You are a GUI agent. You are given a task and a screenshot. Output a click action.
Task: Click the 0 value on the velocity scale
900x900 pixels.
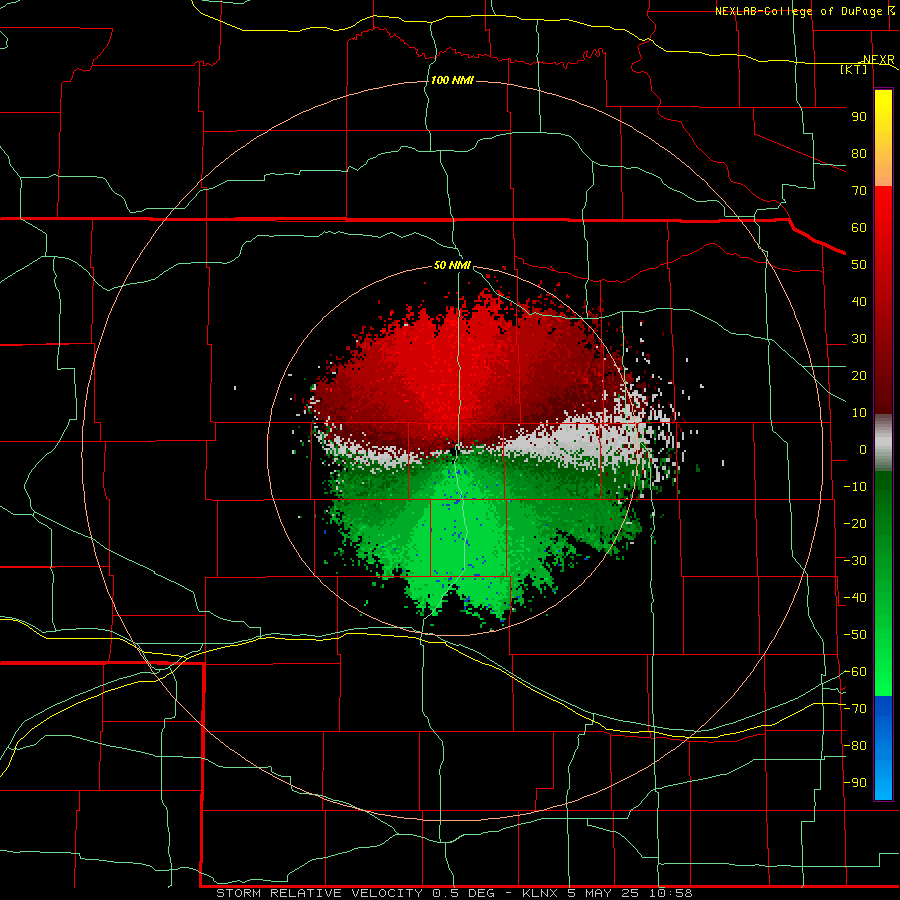(863, 449)
